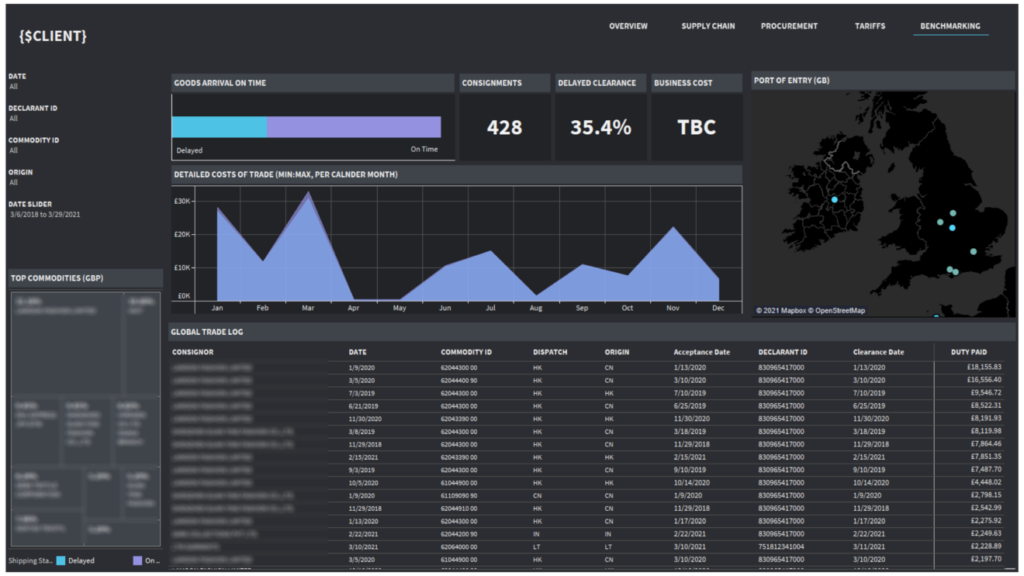Screen dimensions: 1024x576
Task: Click the purple On Time legend swatch
Action: [x=137, y=560]
